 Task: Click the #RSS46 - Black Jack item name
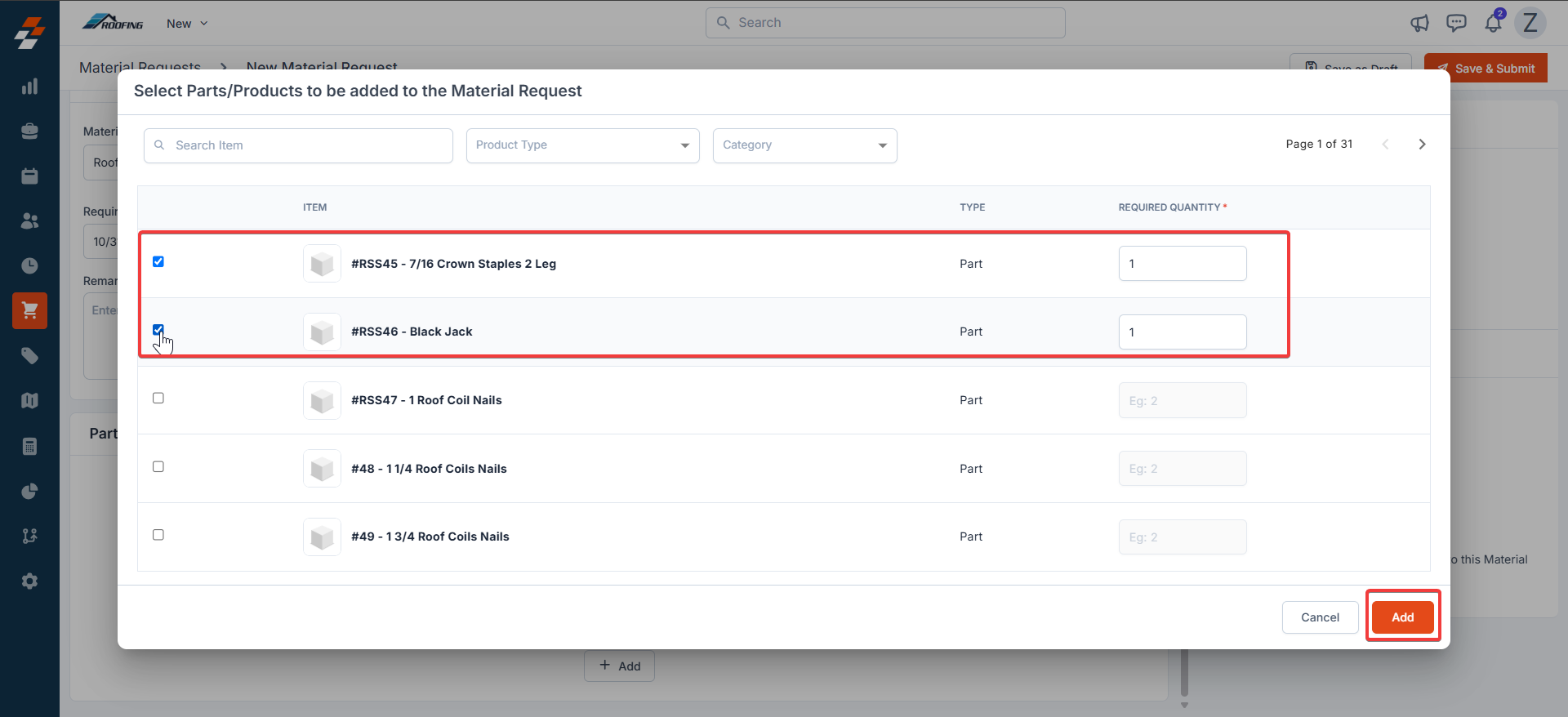(412, 332)
